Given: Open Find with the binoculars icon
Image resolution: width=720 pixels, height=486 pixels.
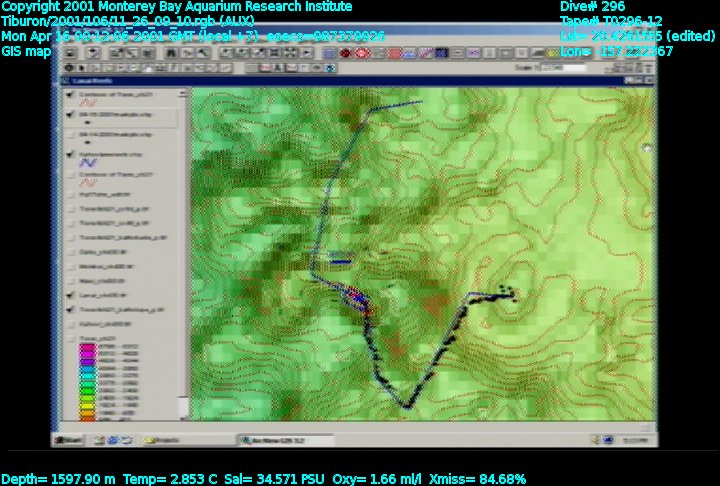Looking at the screenshot, I should click(x=171, y=53).
